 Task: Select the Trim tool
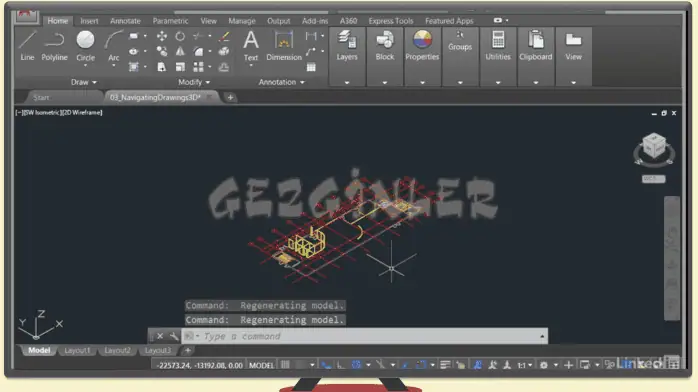click(x=199, y=36)
